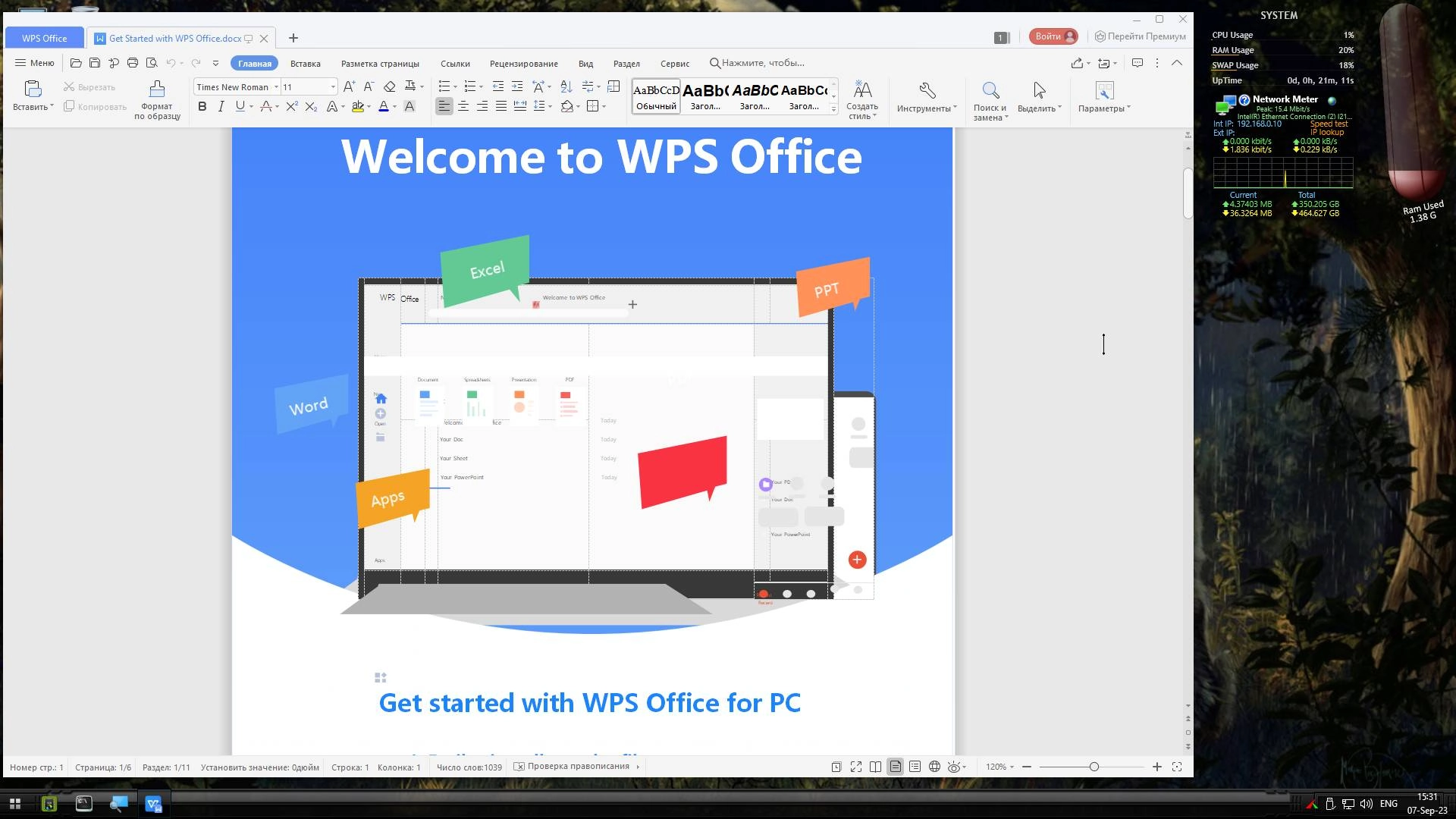Open the Разметка страницы tab

380,64
